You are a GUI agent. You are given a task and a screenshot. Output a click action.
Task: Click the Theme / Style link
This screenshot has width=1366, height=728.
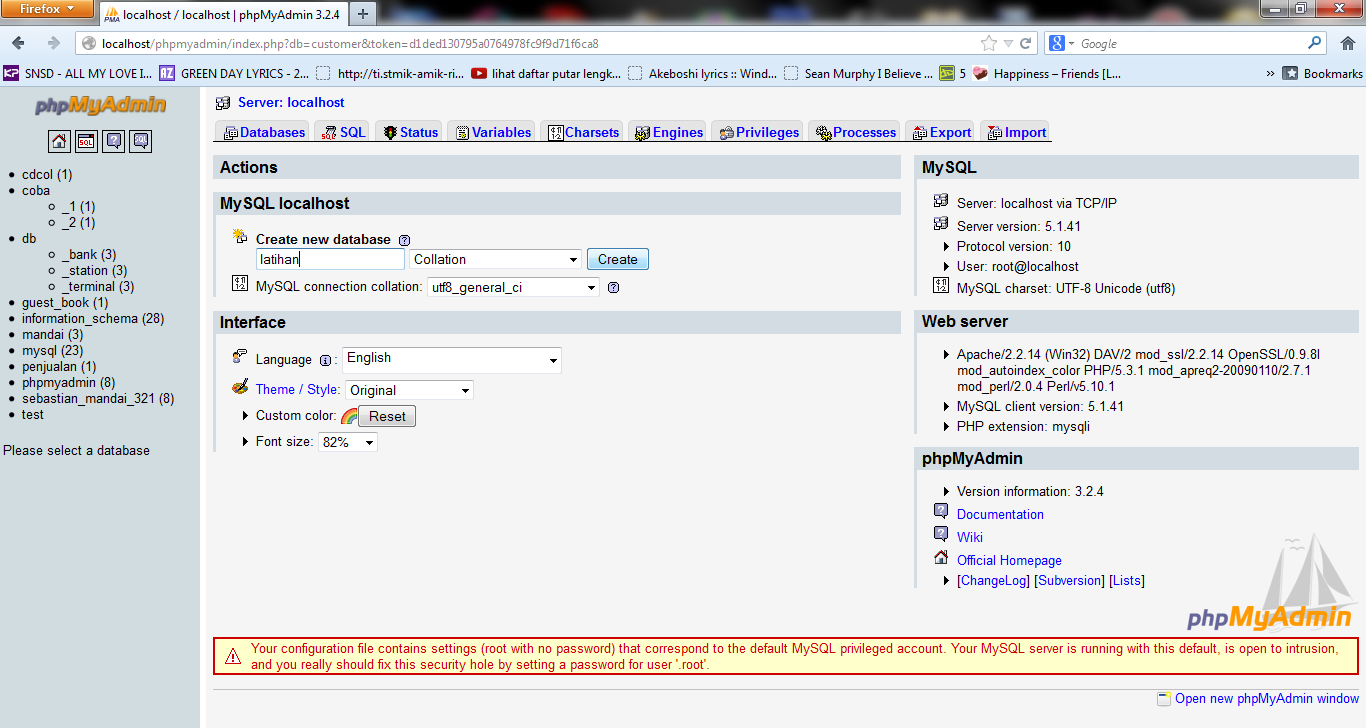click(x=297, y=389)
